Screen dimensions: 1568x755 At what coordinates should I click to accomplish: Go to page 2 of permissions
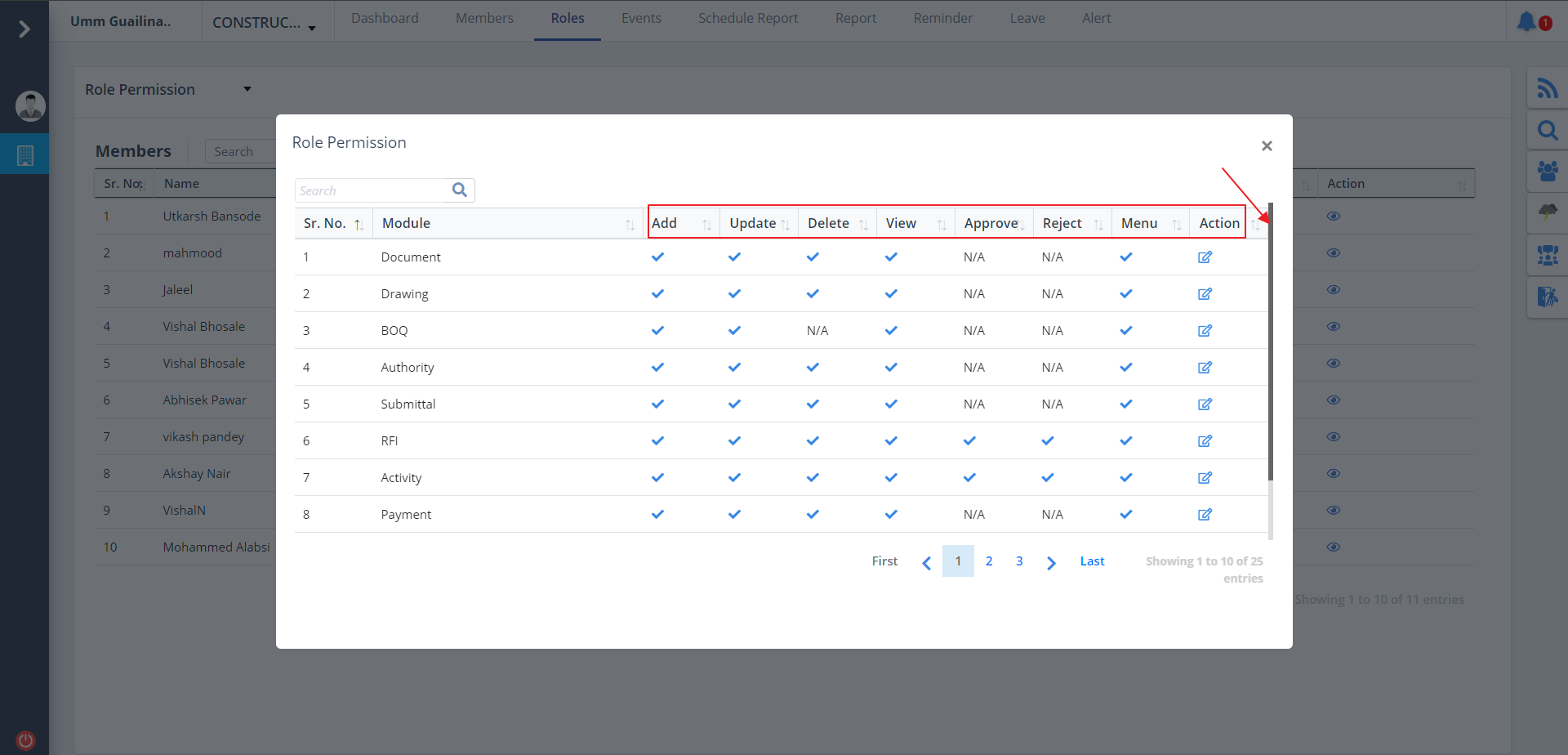(989, 561)
